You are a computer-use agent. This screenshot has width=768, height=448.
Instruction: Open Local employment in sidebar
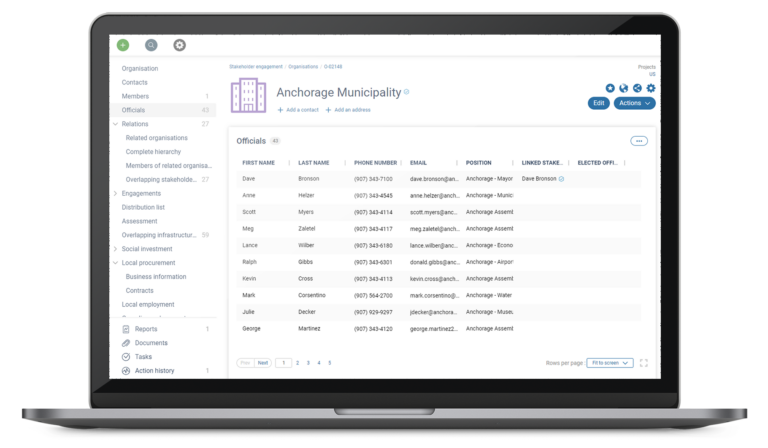pyautogui.click(x=148, y=305)
